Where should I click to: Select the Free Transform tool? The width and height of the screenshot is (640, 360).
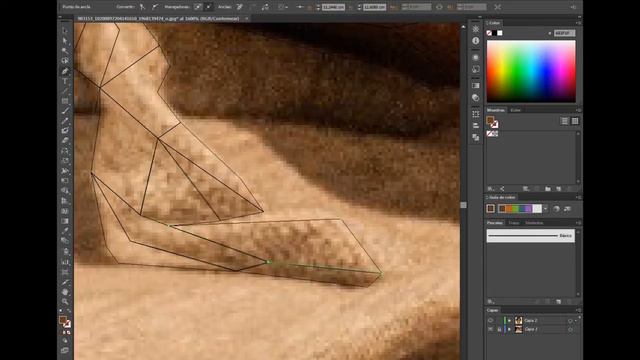click(x=65, y=181)
